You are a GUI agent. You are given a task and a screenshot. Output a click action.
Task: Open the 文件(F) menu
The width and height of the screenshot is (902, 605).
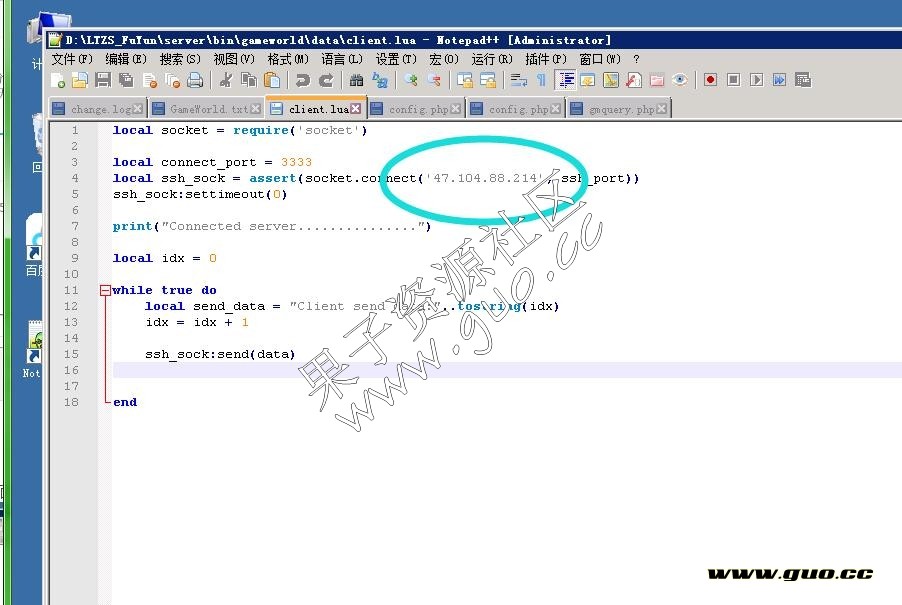click(71, 59)
